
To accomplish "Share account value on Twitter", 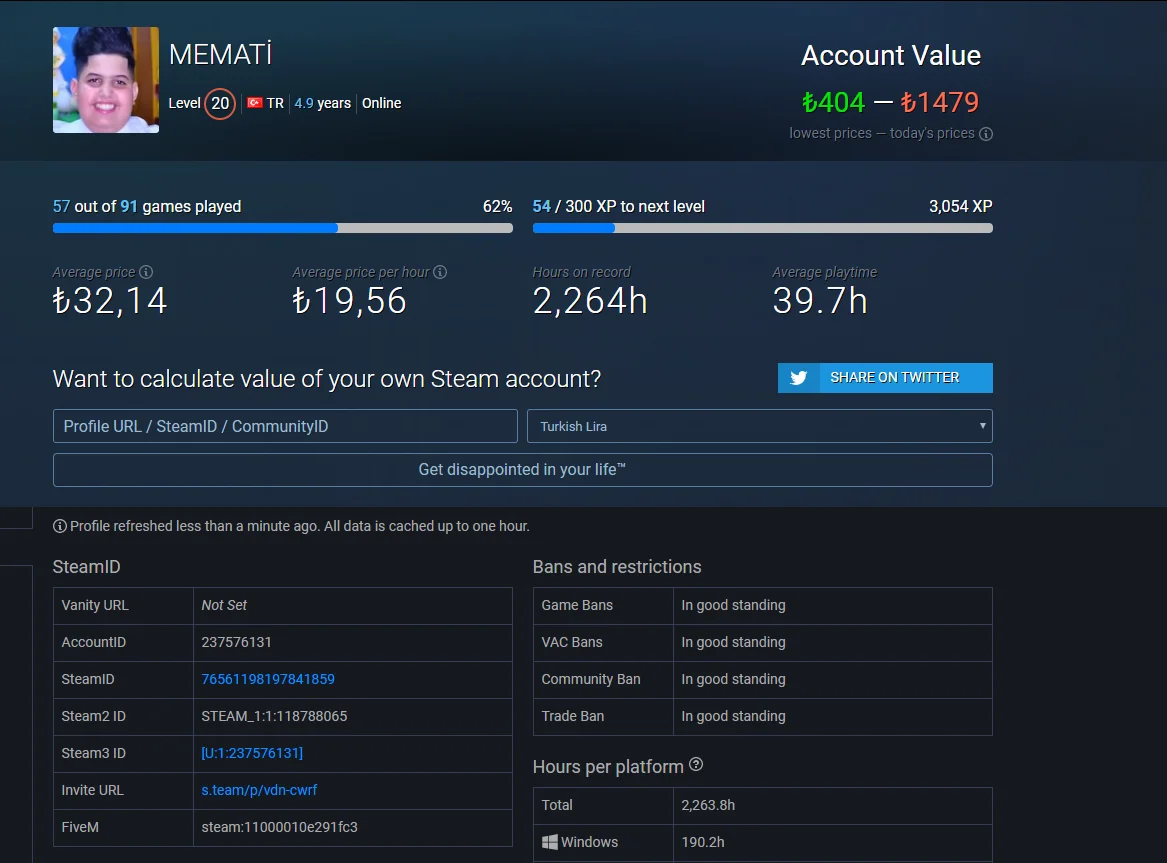I will point(885,378).
